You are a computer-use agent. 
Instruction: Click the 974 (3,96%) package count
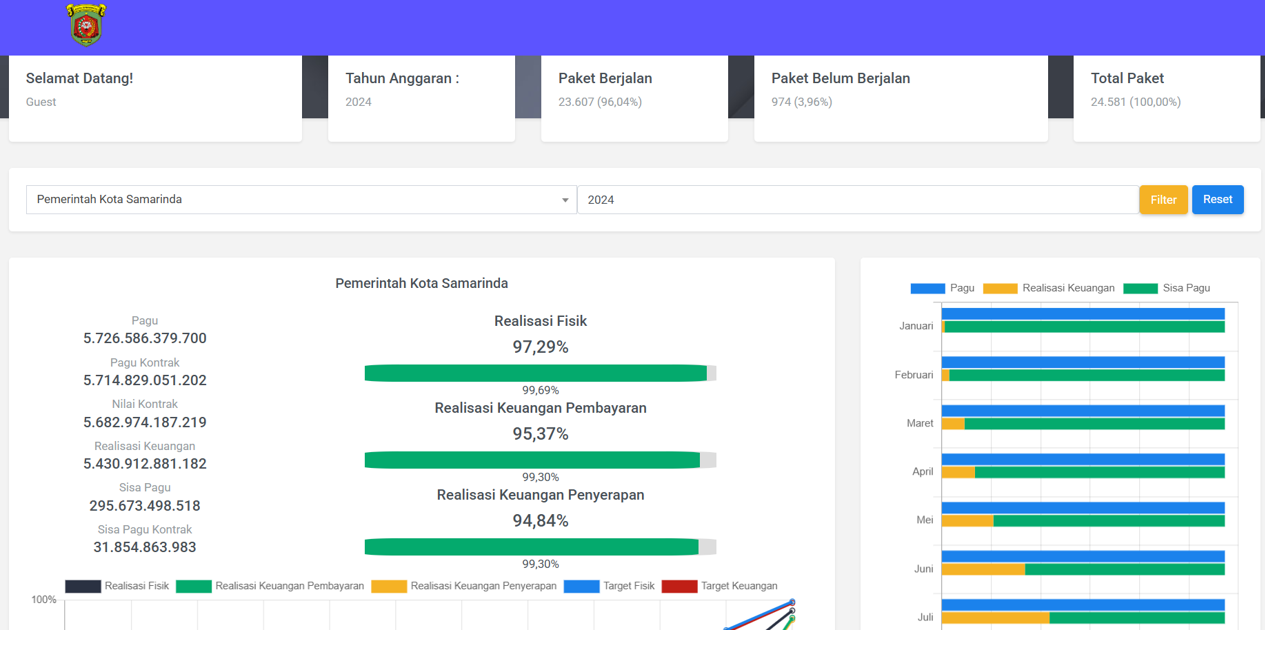[x=802, y=102]
